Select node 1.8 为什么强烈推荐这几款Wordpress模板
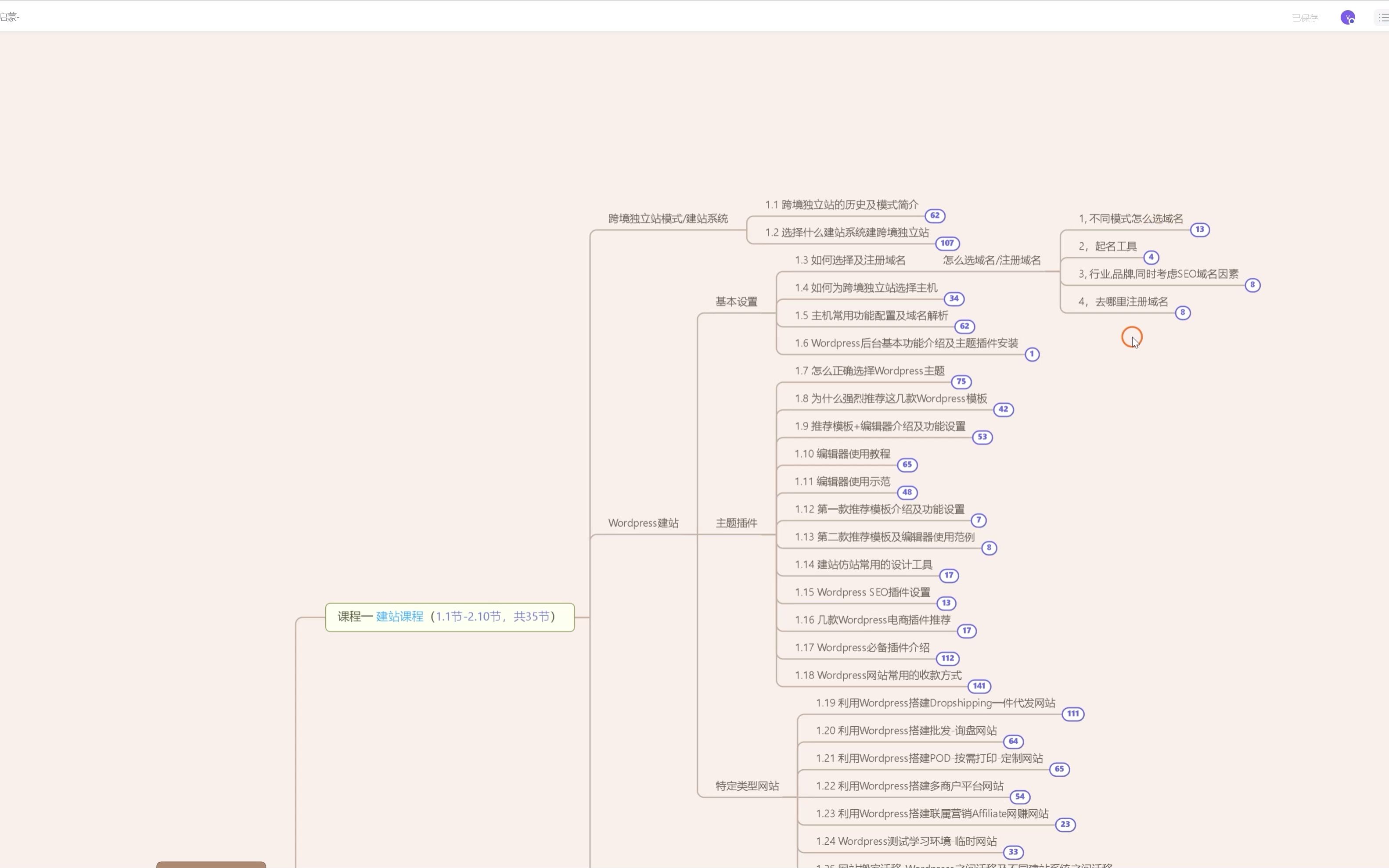The height and width of the screenshot is (868, 1389). tap(891, 398)
